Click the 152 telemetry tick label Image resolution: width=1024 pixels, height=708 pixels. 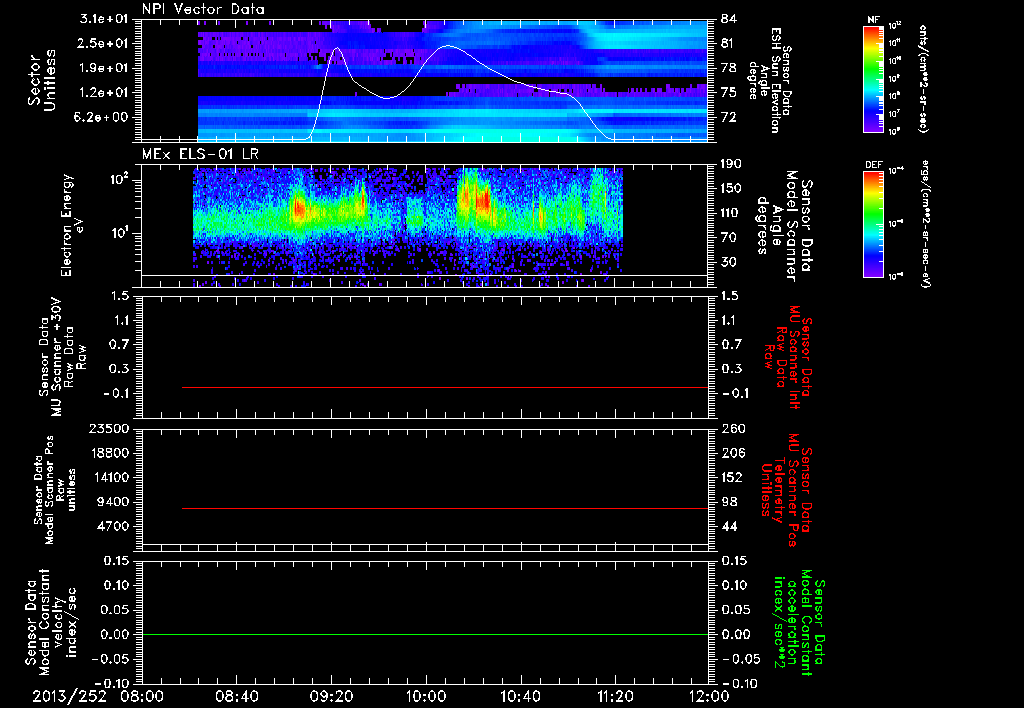(732, 477)
